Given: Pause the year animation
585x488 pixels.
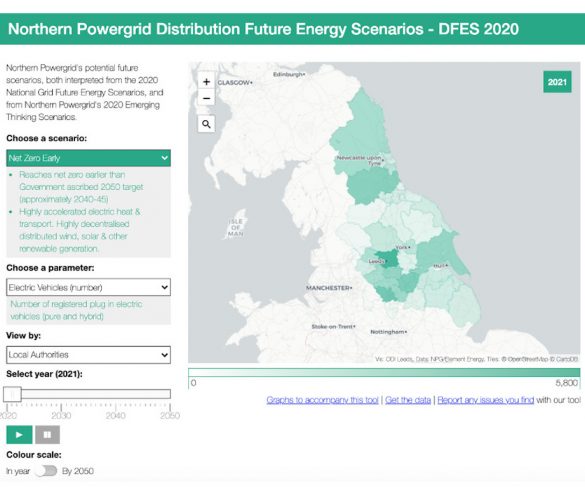Looking at the screenshot, I should point(47,435).
